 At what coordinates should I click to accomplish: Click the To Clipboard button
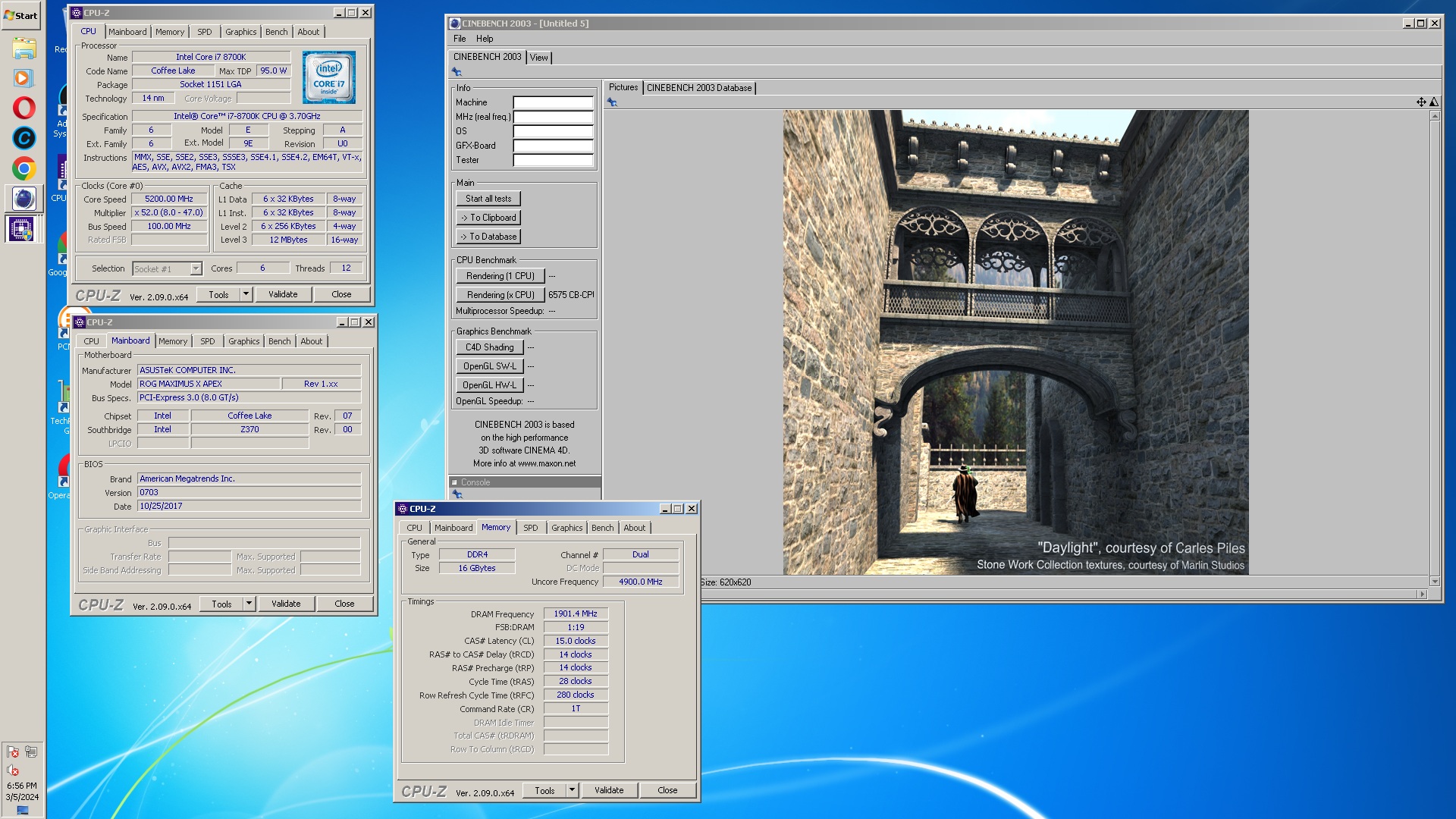tap(488, 218)
